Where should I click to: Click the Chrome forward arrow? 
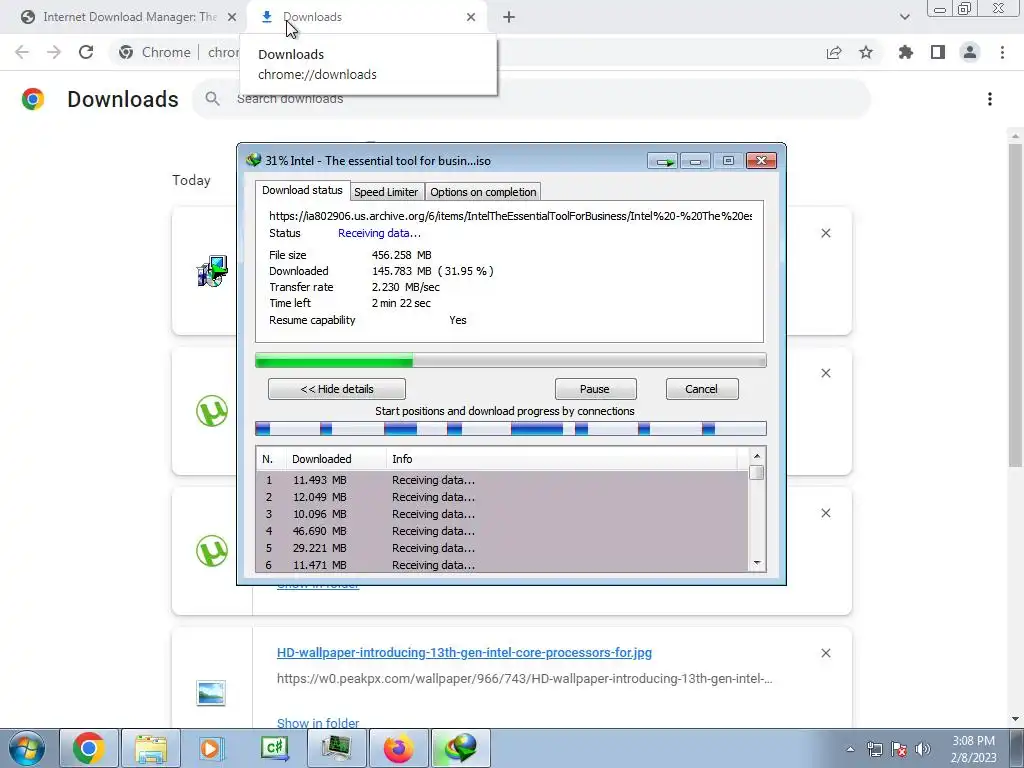click(x=54, y=52)
